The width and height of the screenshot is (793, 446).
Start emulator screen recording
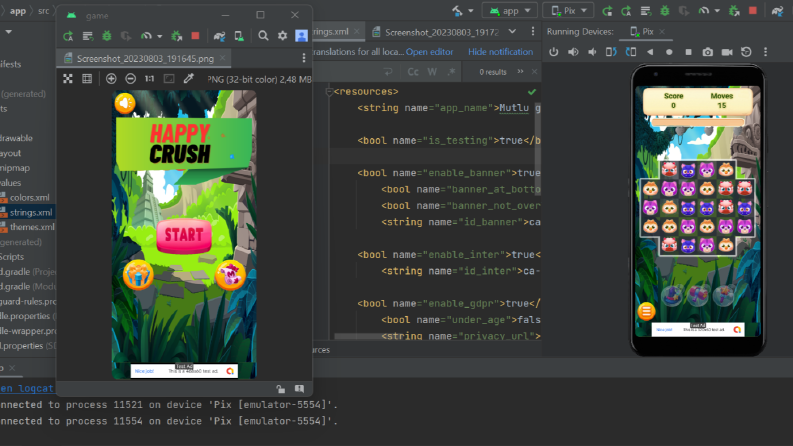(x=727, y=52)
